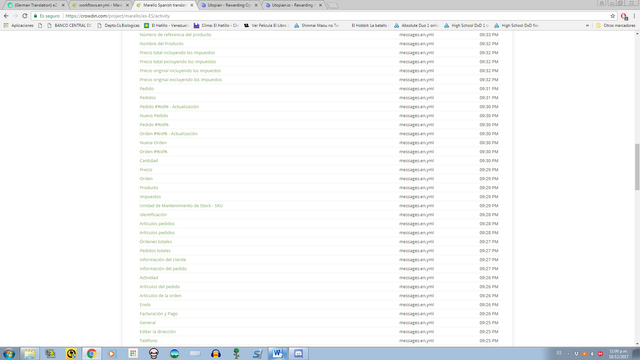Click the 09:26 PM time for Envío
Screen dimensions: 640x360
[x=489, y=304]
